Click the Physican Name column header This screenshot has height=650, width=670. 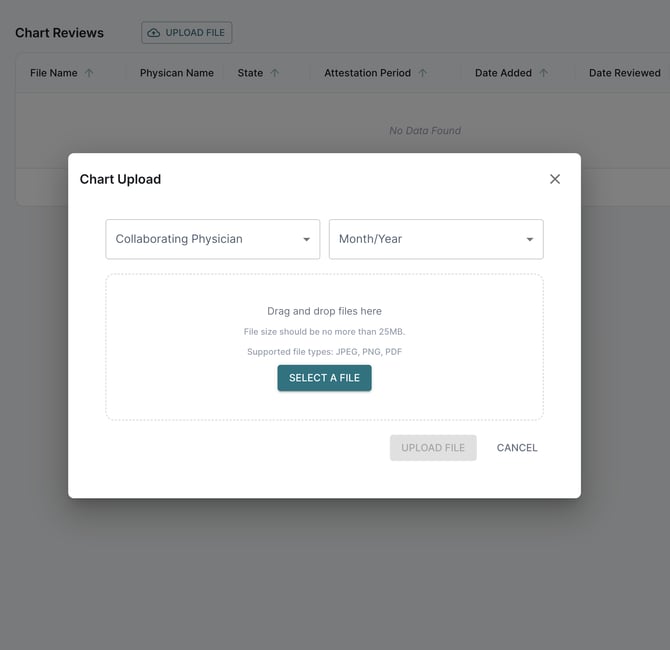[177, 73]
